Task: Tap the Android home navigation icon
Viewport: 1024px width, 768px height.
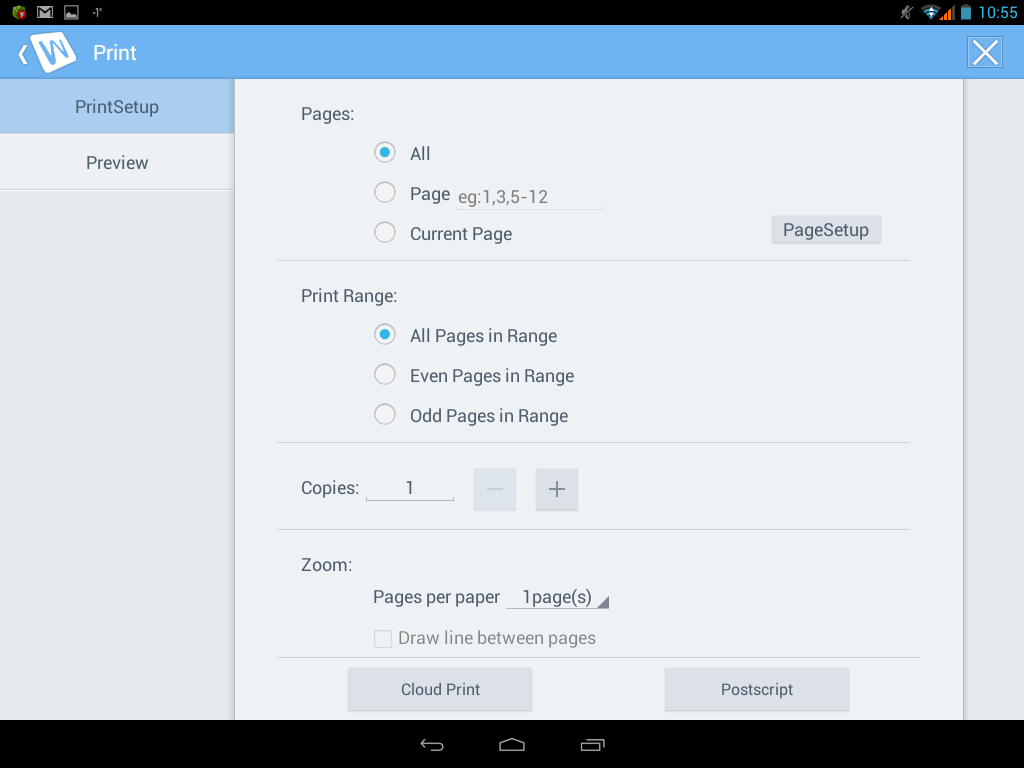Action: [x=512, y=744]
